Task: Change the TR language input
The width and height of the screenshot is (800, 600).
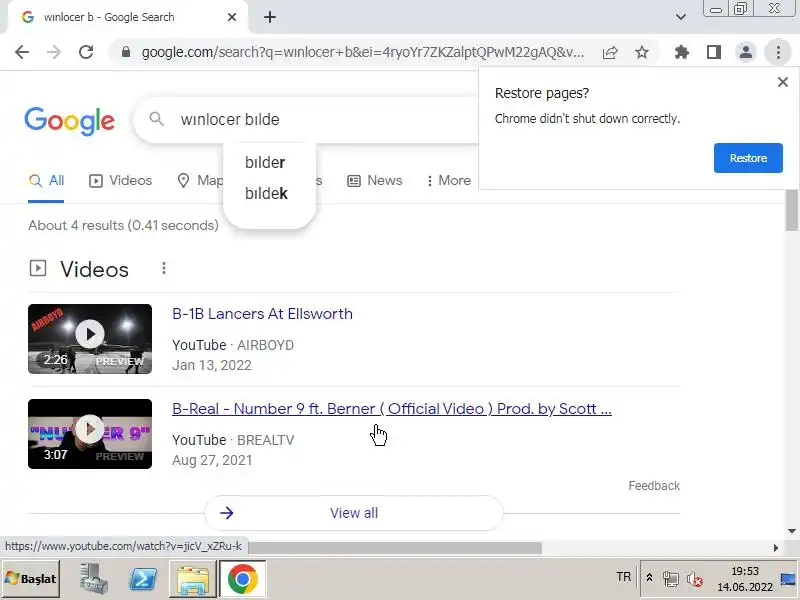Action: 623,577
